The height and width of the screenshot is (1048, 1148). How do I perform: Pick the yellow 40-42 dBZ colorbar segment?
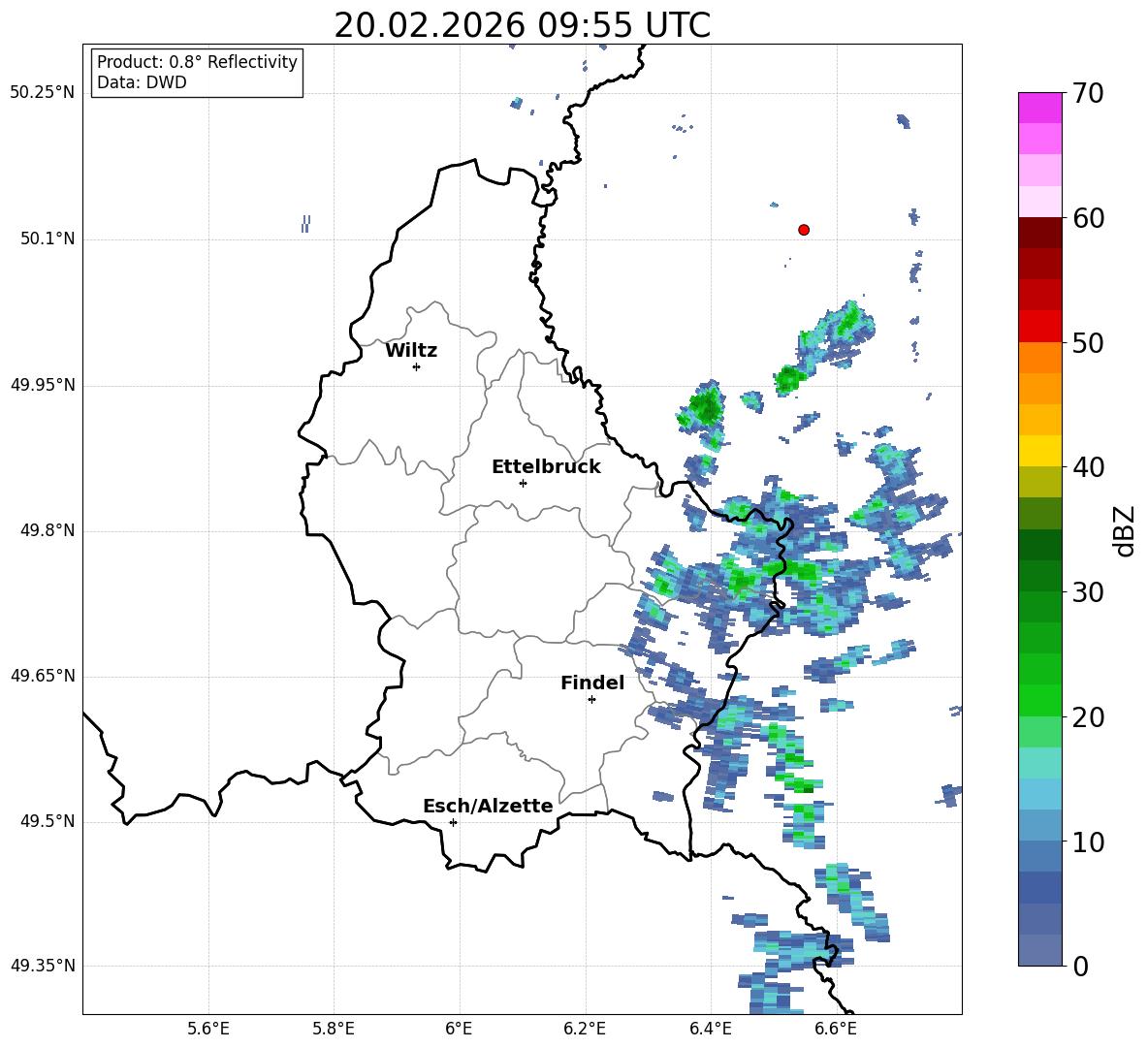1039,451
